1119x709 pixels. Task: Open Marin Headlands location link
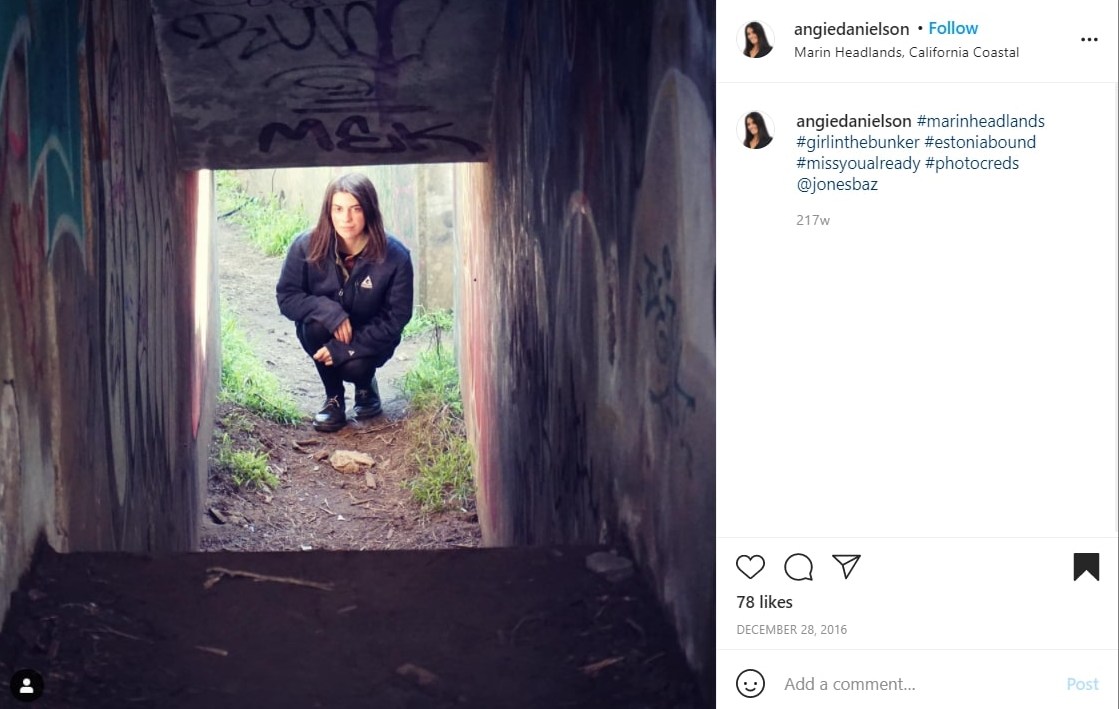pyautogui.click(x=906, y=52)
